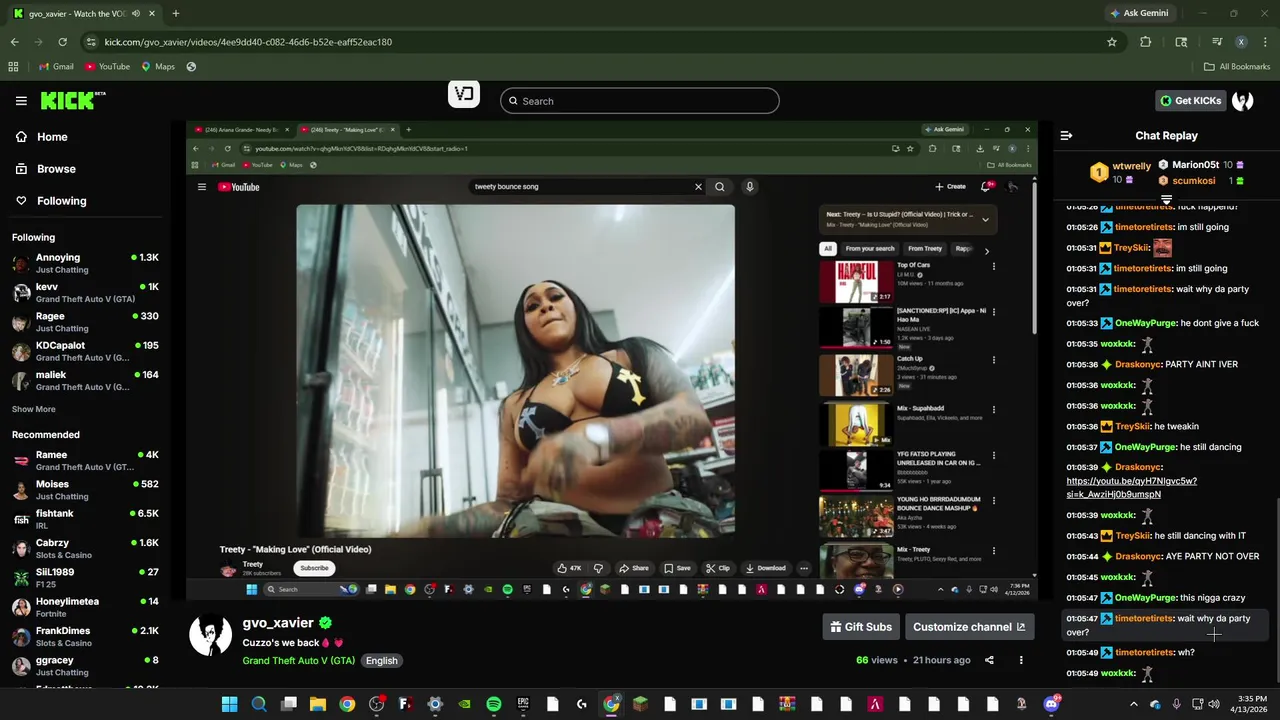Viewport: 1280px width, 720px height.
Task: Open the profile avatar menu on Kick
Action: (1243, 101)
